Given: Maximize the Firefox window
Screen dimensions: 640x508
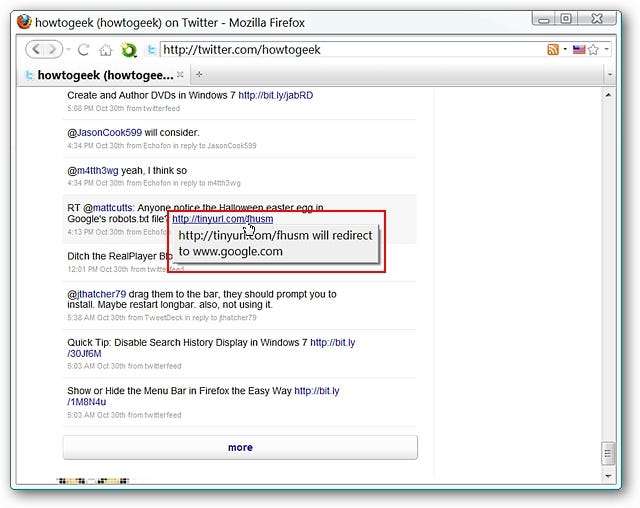Looking at the screenshot, I should tap(566, 18).
